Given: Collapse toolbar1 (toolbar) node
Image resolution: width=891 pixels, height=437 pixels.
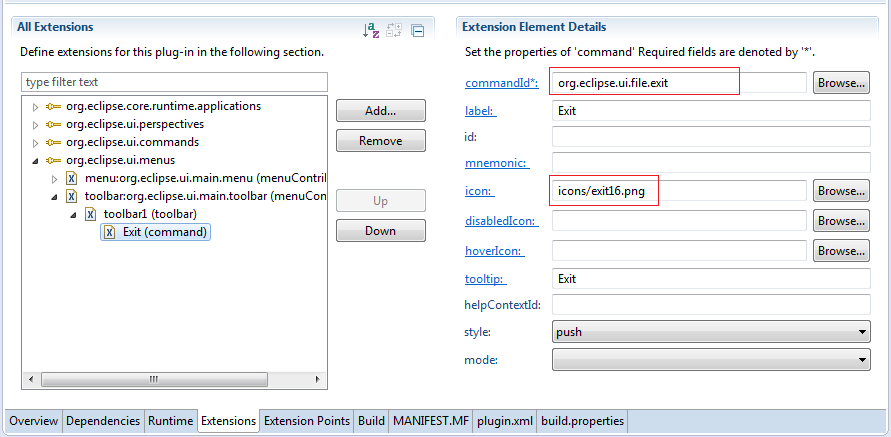Looking at the screenshot, I should pos(73,215).
